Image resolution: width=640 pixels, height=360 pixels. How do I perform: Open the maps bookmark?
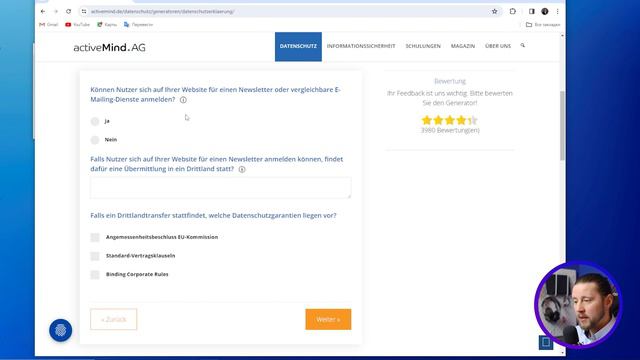(107, 24)
